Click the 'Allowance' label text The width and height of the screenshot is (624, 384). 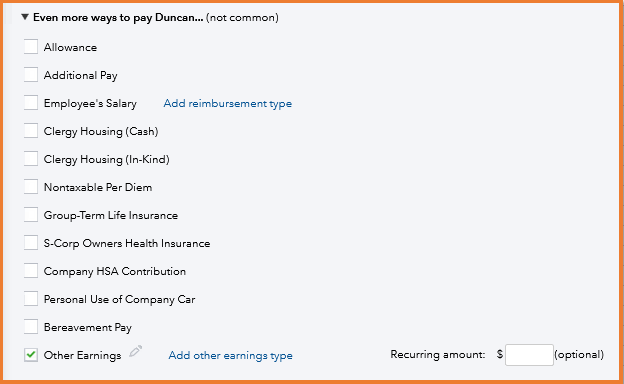(70, 47)
